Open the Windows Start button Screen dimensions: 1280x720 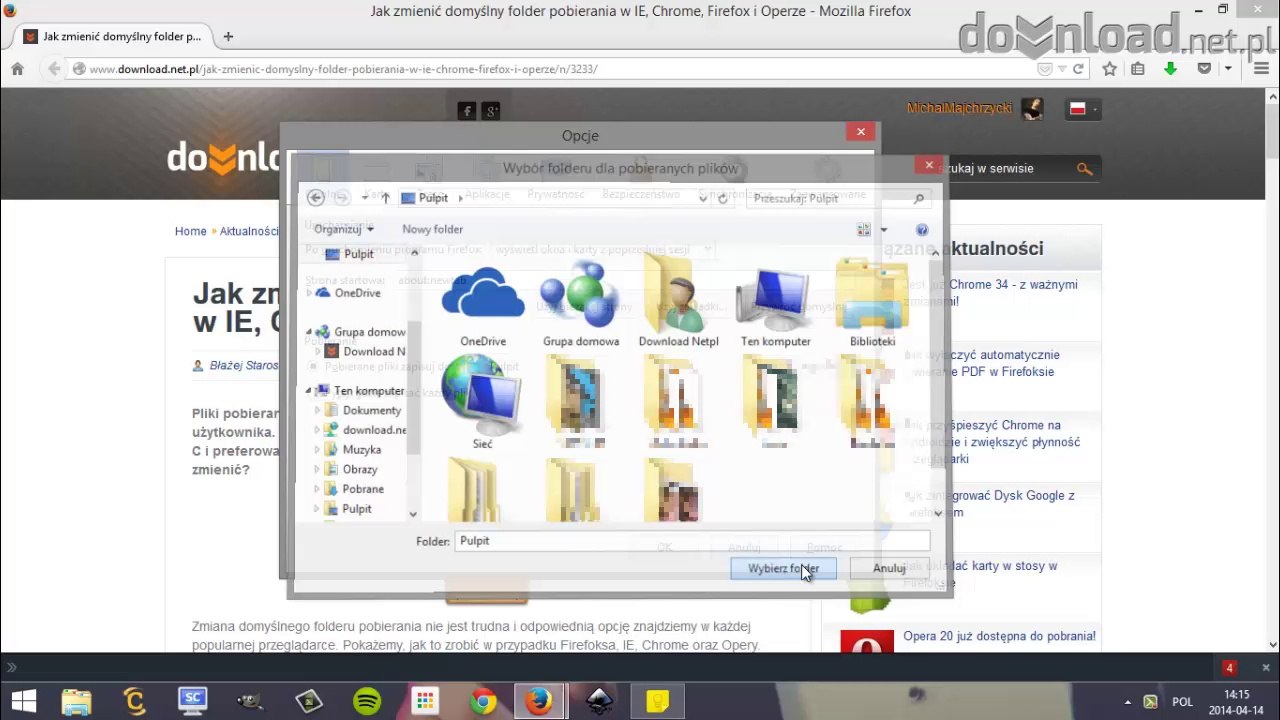tap(24, 701)
